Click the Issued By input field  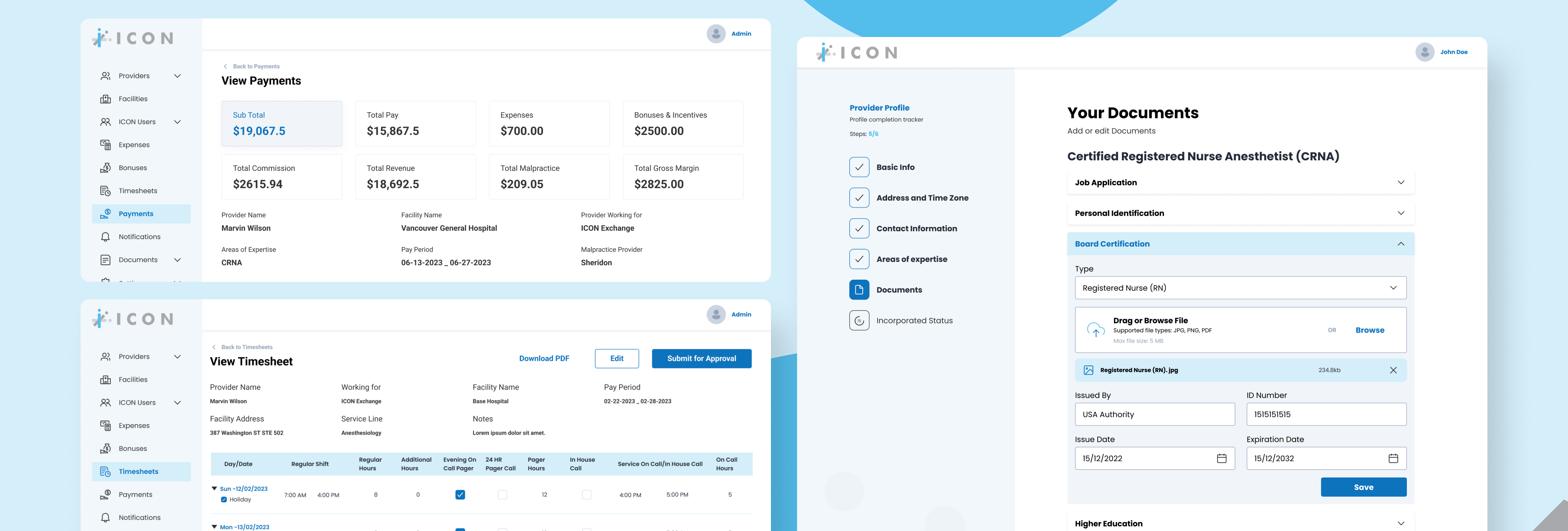(1154, 415)
